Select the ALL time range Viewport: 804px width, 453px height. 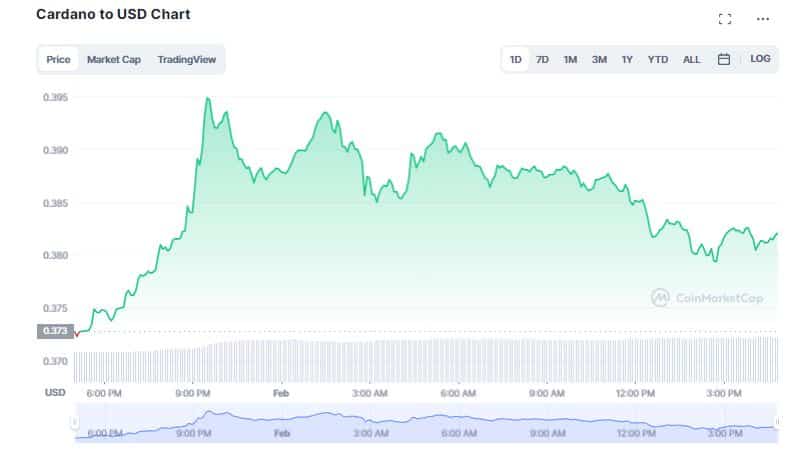[x=691, y=60]
